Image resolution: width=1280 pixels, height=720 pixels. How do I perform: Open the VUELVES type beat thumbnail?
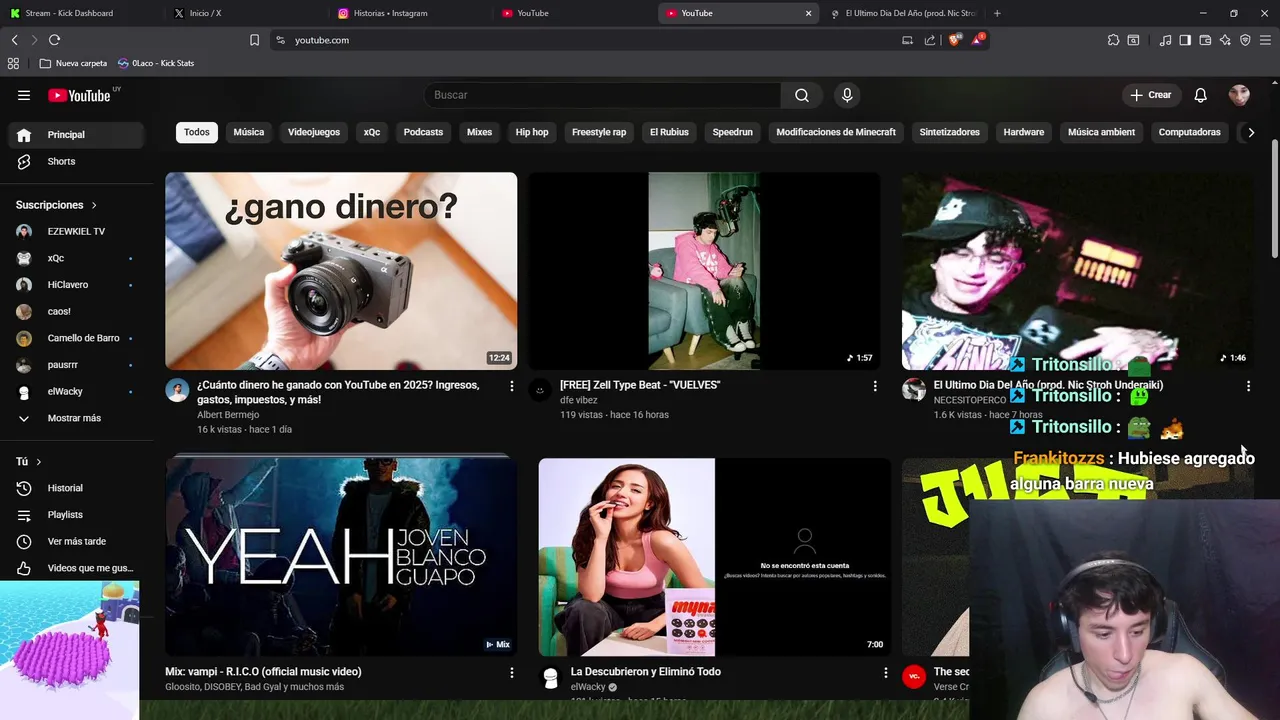point(704,271)
